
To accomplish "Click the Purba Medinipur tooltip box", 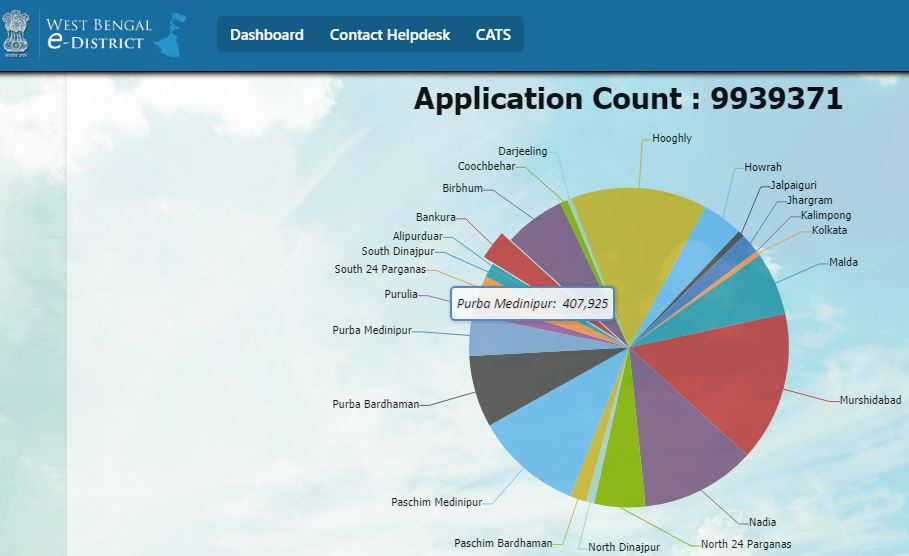I will (x=532, y=304).
